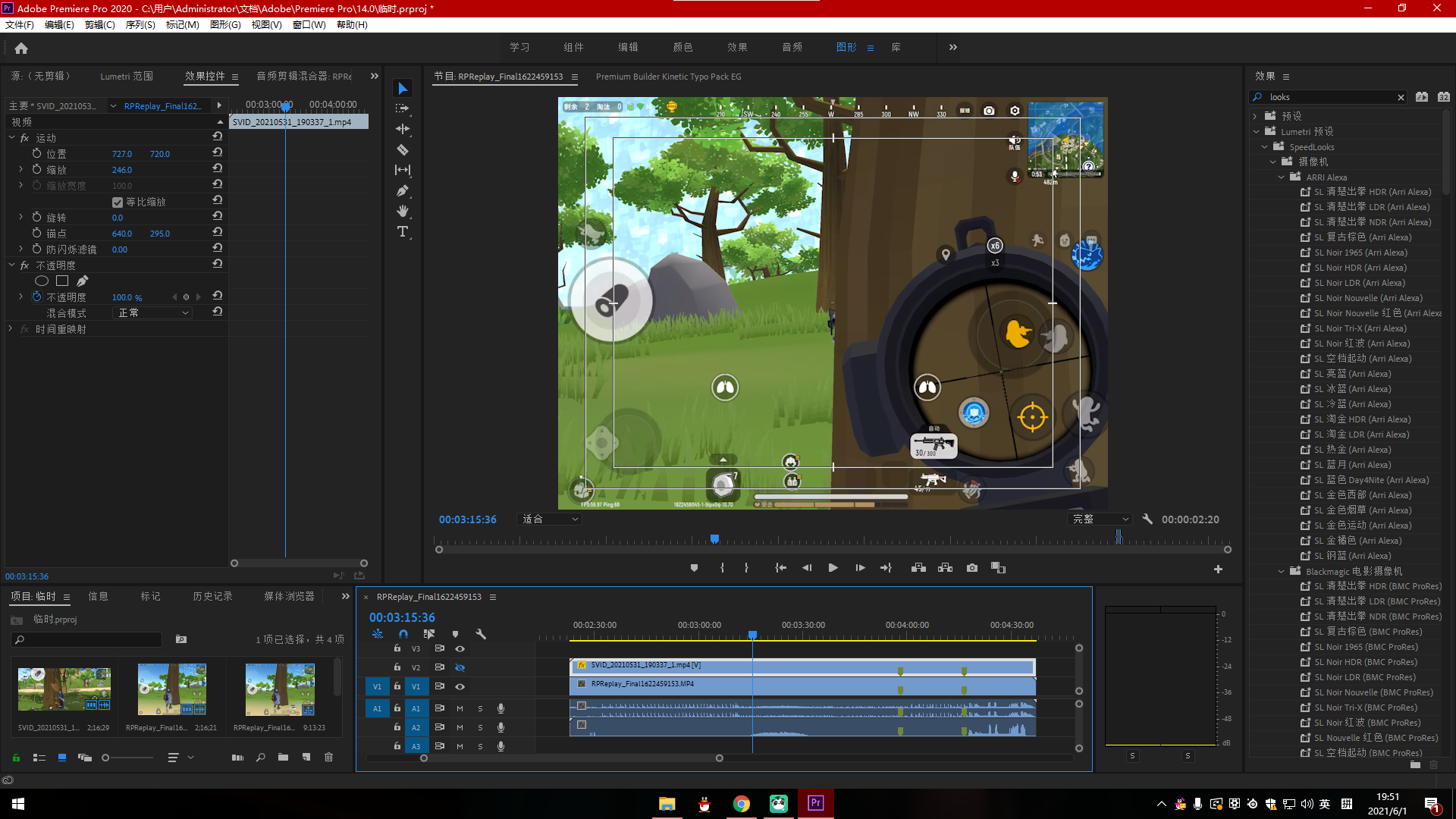Viewport: 1456px width, 819px height.
Task: Open the blend mode dropdown
Action: [152, 313]
